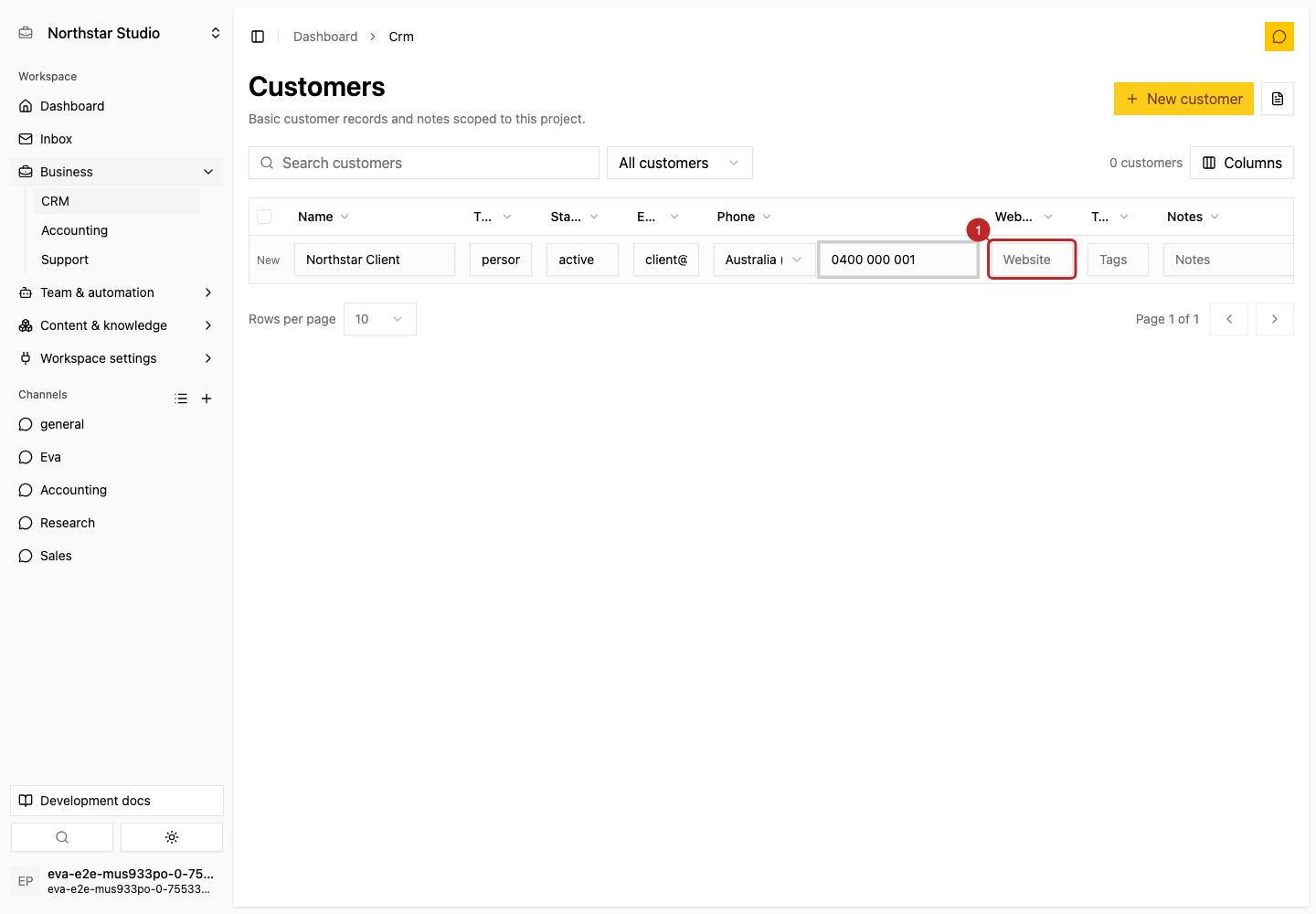Go to next page arrow
This screenshot has width=1316, height=914.
tap(1275, 319)
